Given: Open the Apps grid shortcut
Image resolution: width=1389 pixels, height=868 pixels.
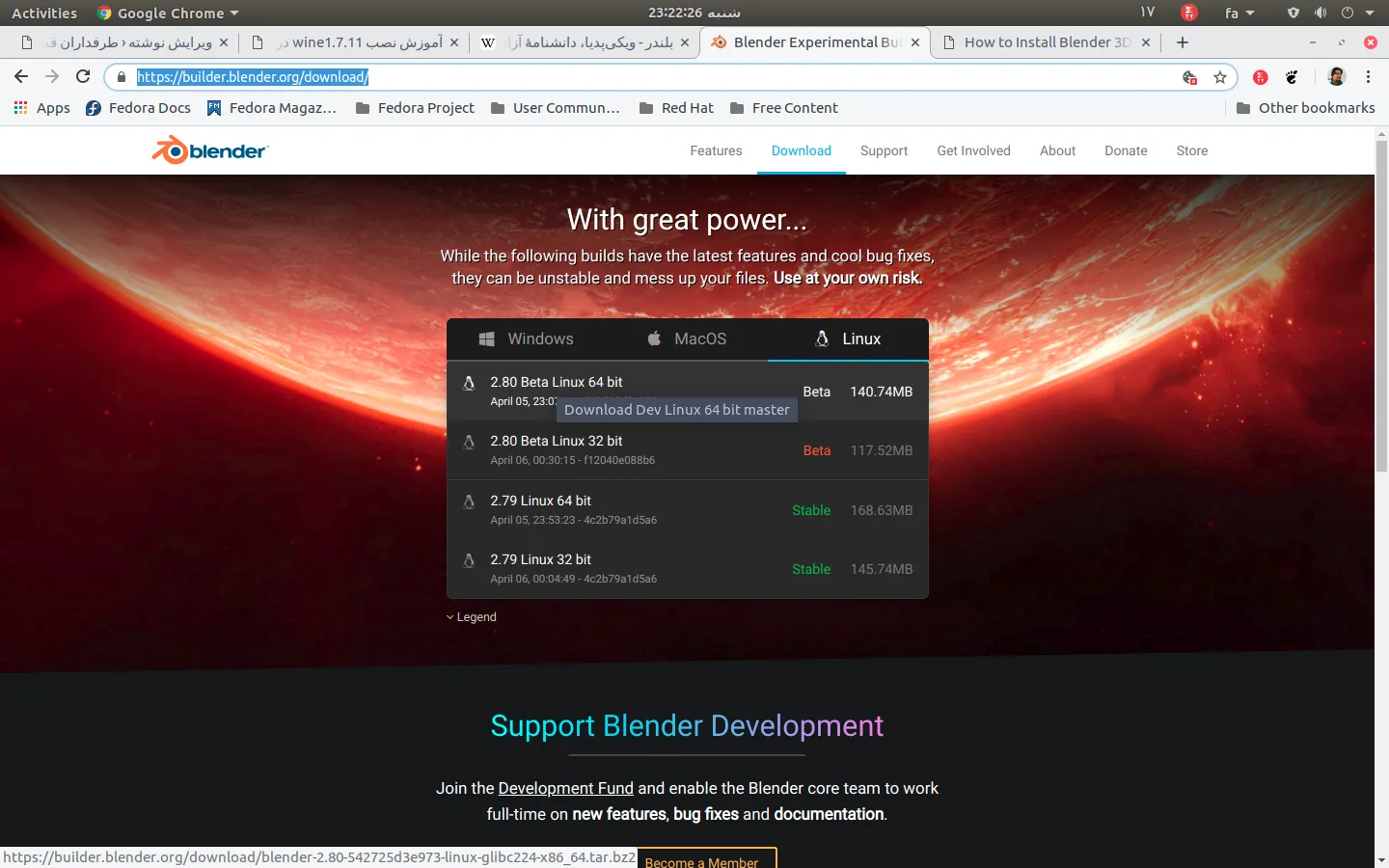Looking at the screenshot, I should (41, 108).
